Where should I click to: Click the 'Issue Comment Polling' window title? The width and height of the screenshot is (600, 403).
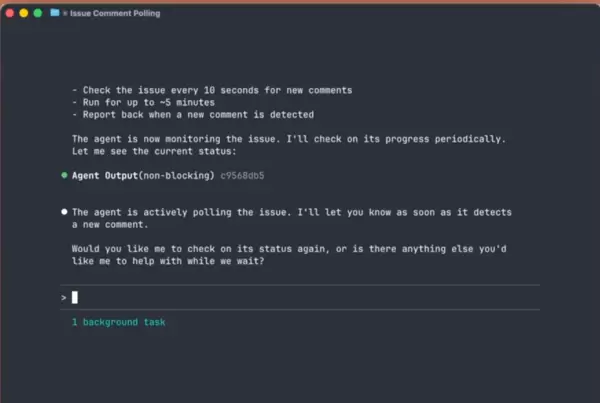[x=114, y=13]
